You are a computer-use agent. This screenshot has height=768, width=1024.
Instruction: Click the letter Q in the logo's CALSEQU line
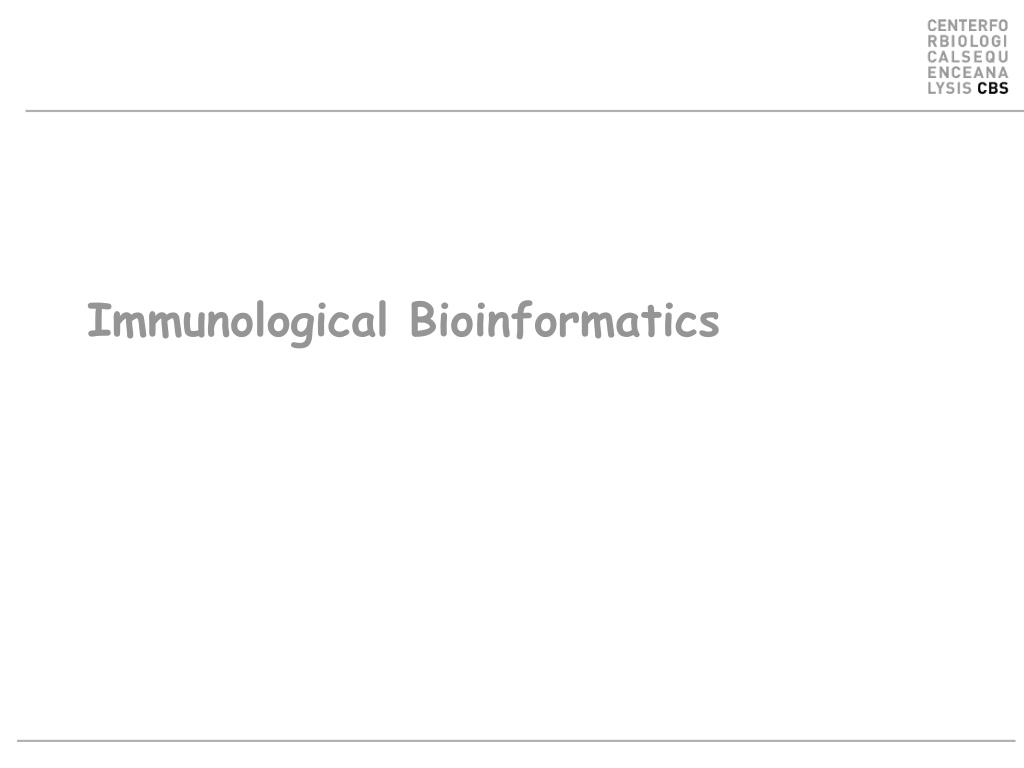pyautogui.click(x=989, y=57)
